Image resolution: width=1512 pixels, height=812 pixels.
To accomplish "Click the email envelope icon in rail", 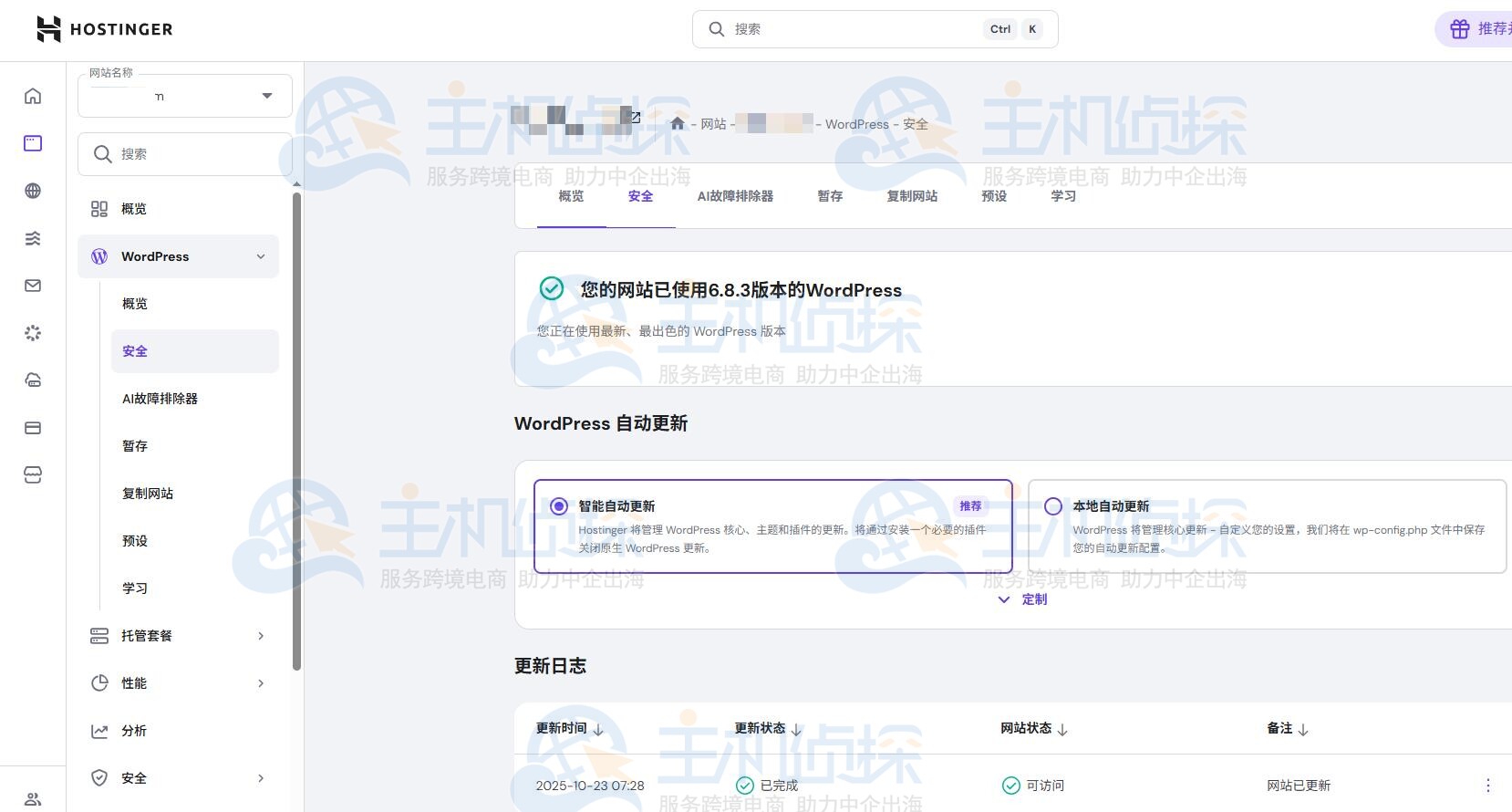I will click(33, 286).
